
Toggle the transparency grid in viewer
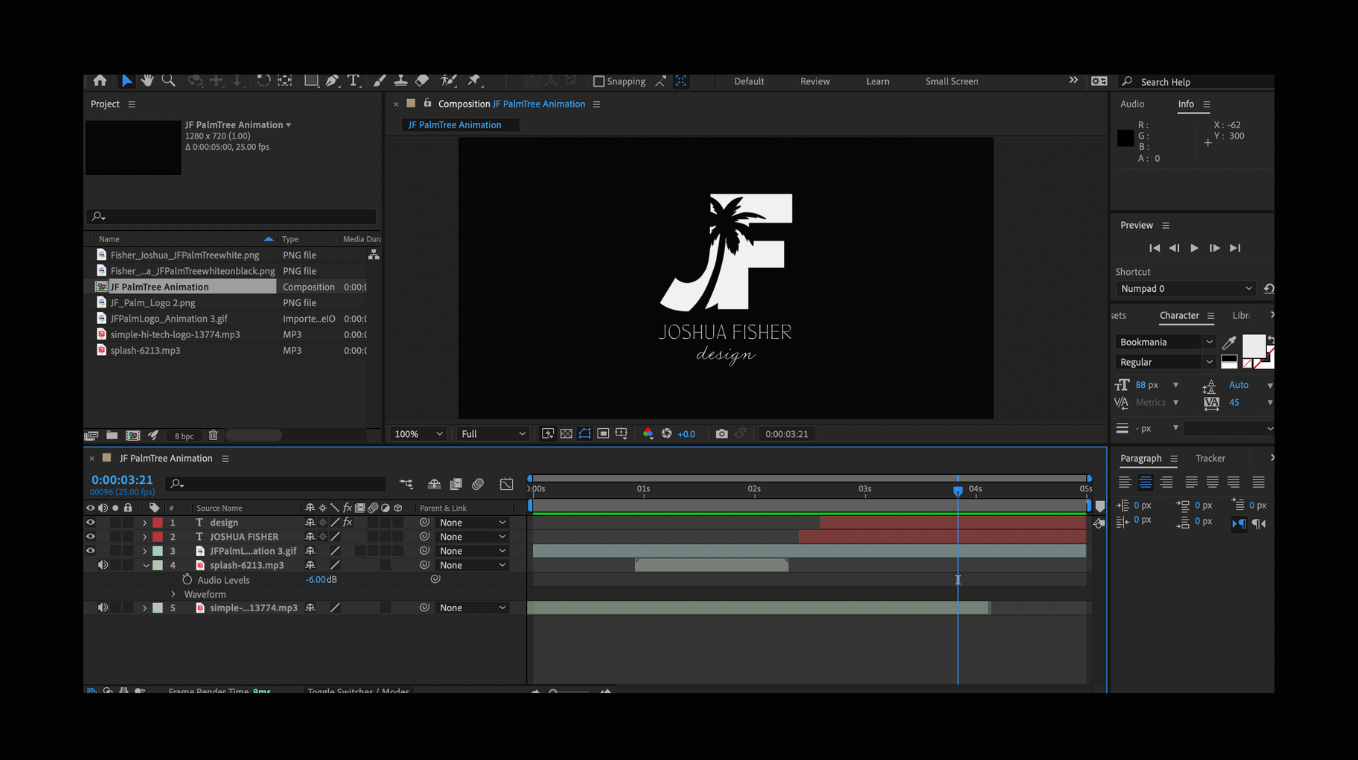(566, 434)
